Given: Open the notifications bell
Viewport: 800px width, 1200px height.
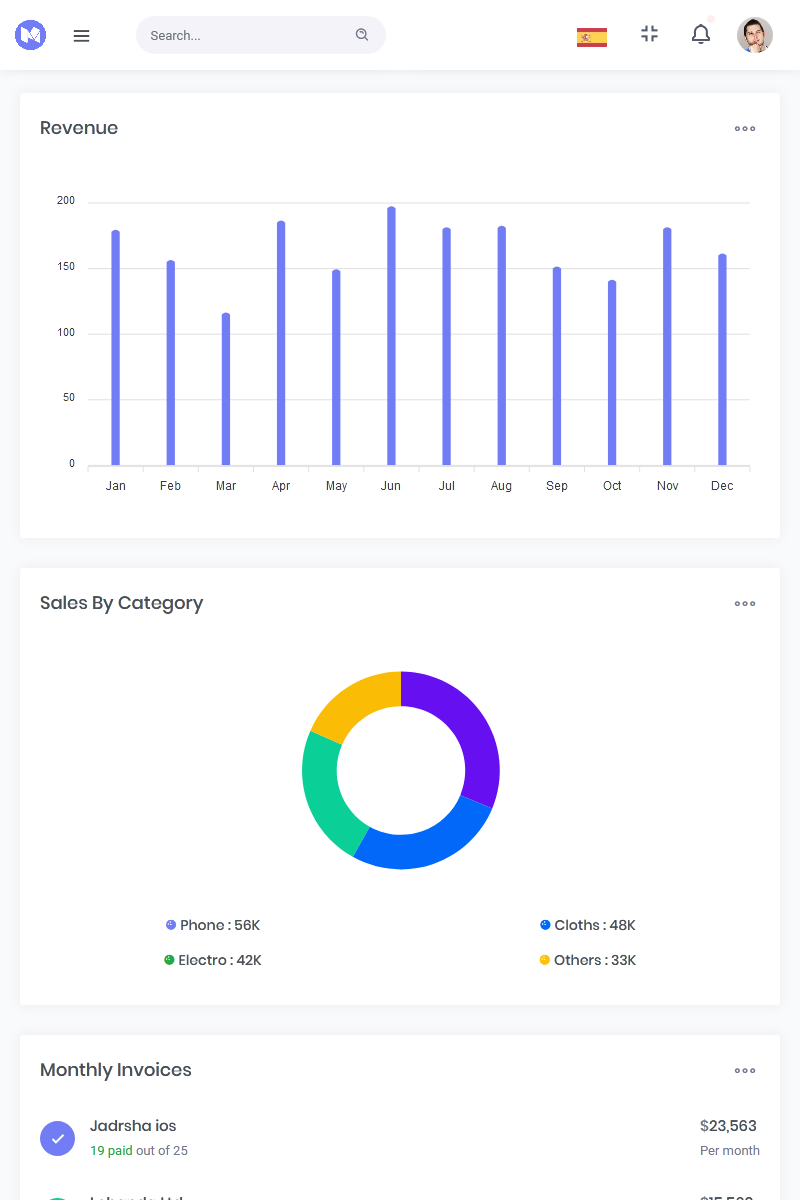Looking at the screenshot, I should tap(701, 35).
